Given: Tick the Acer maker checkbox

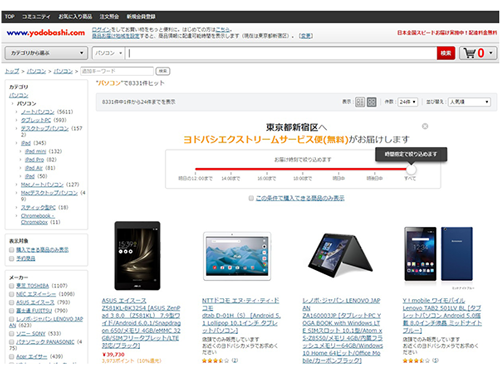Looking at the screenshot, I should tap(12, 357).
